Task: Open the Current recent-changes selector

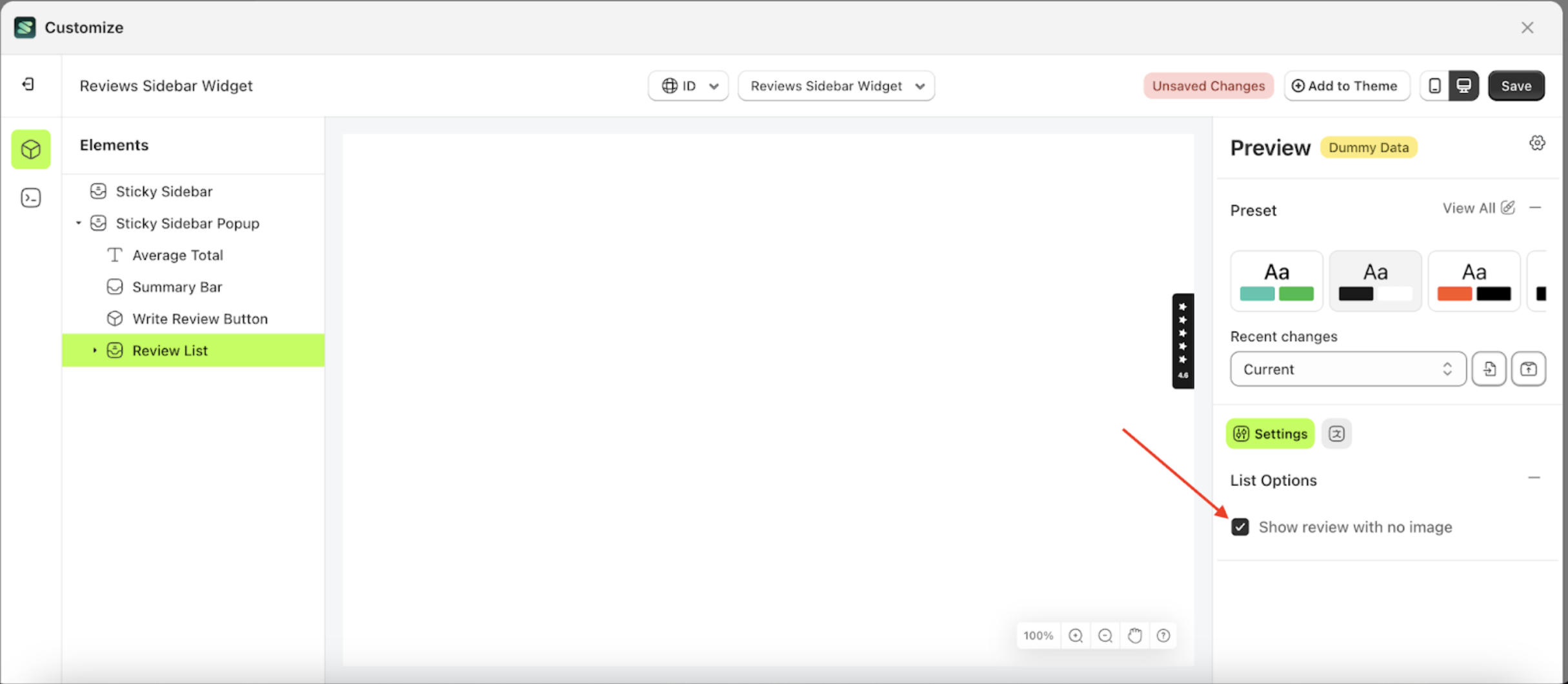Action: point(1347,368)
